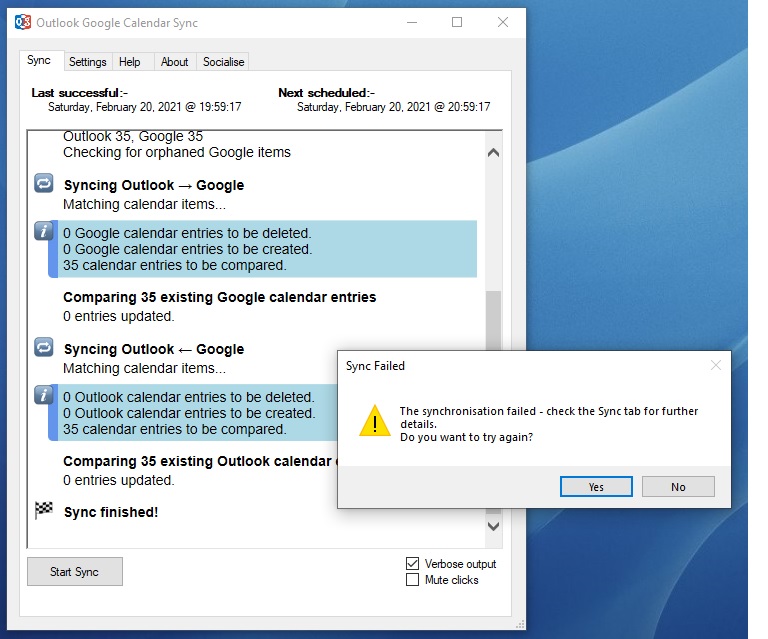
Task: Click Yes to retry the sync
Action: pyautogui.click(x=596, y=487)
